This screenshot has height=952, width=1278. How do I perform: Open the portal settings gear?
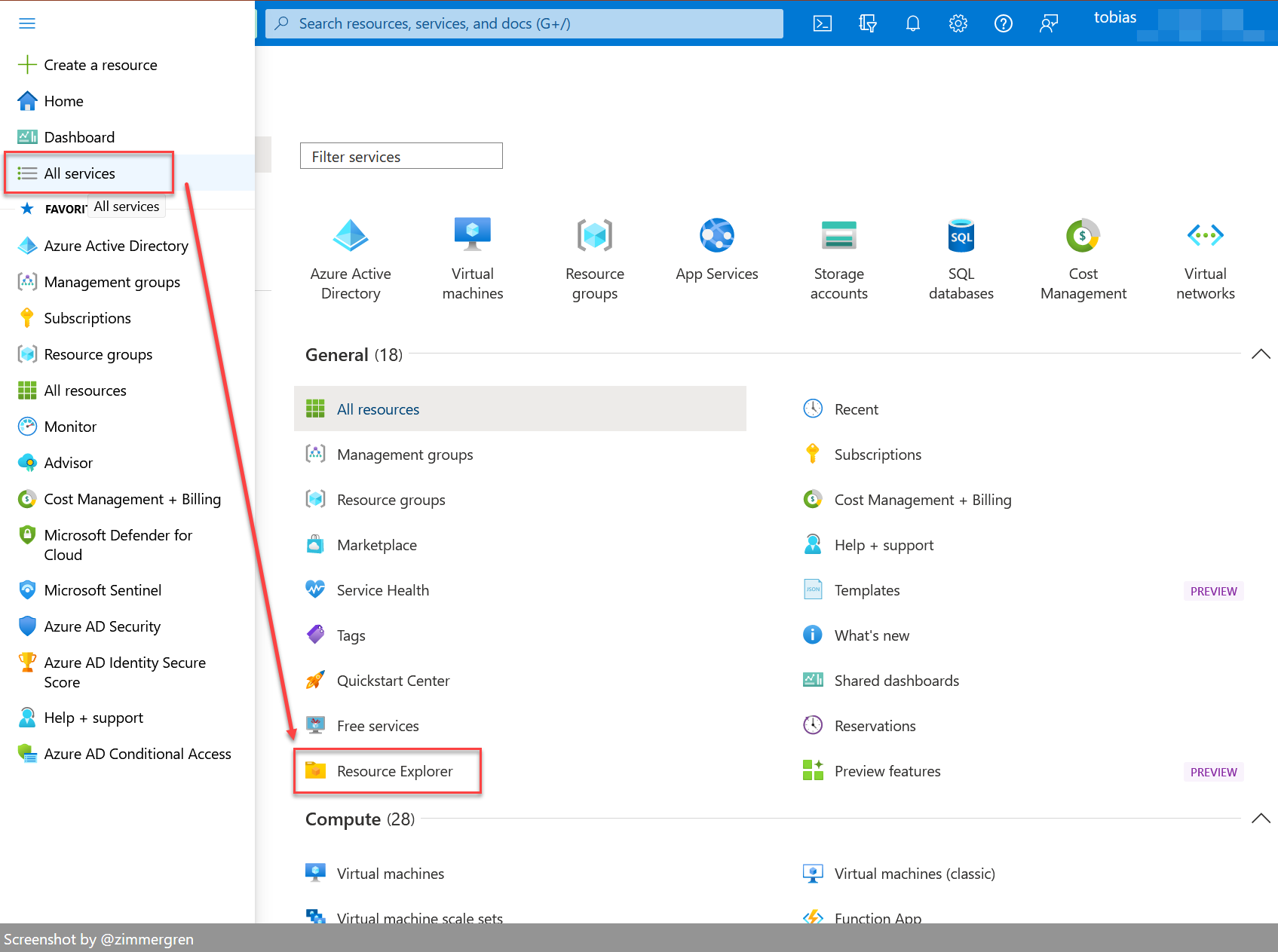958,23
